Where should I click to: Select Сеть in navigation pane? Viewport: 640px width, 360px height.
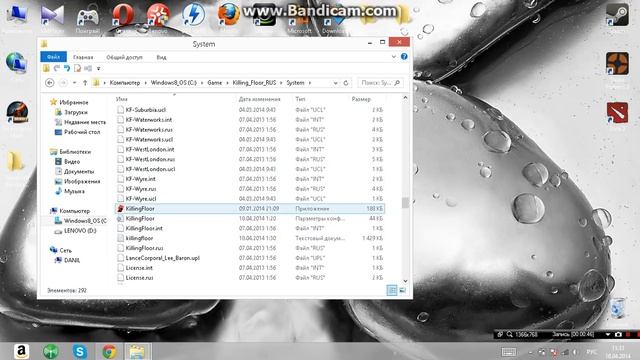[x=60, y=250]
